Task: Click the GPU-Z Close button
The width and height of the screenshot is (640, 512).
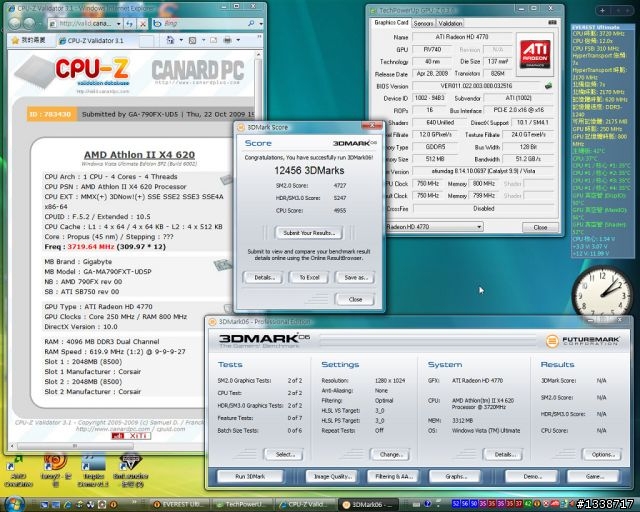Action: point(540,227)
